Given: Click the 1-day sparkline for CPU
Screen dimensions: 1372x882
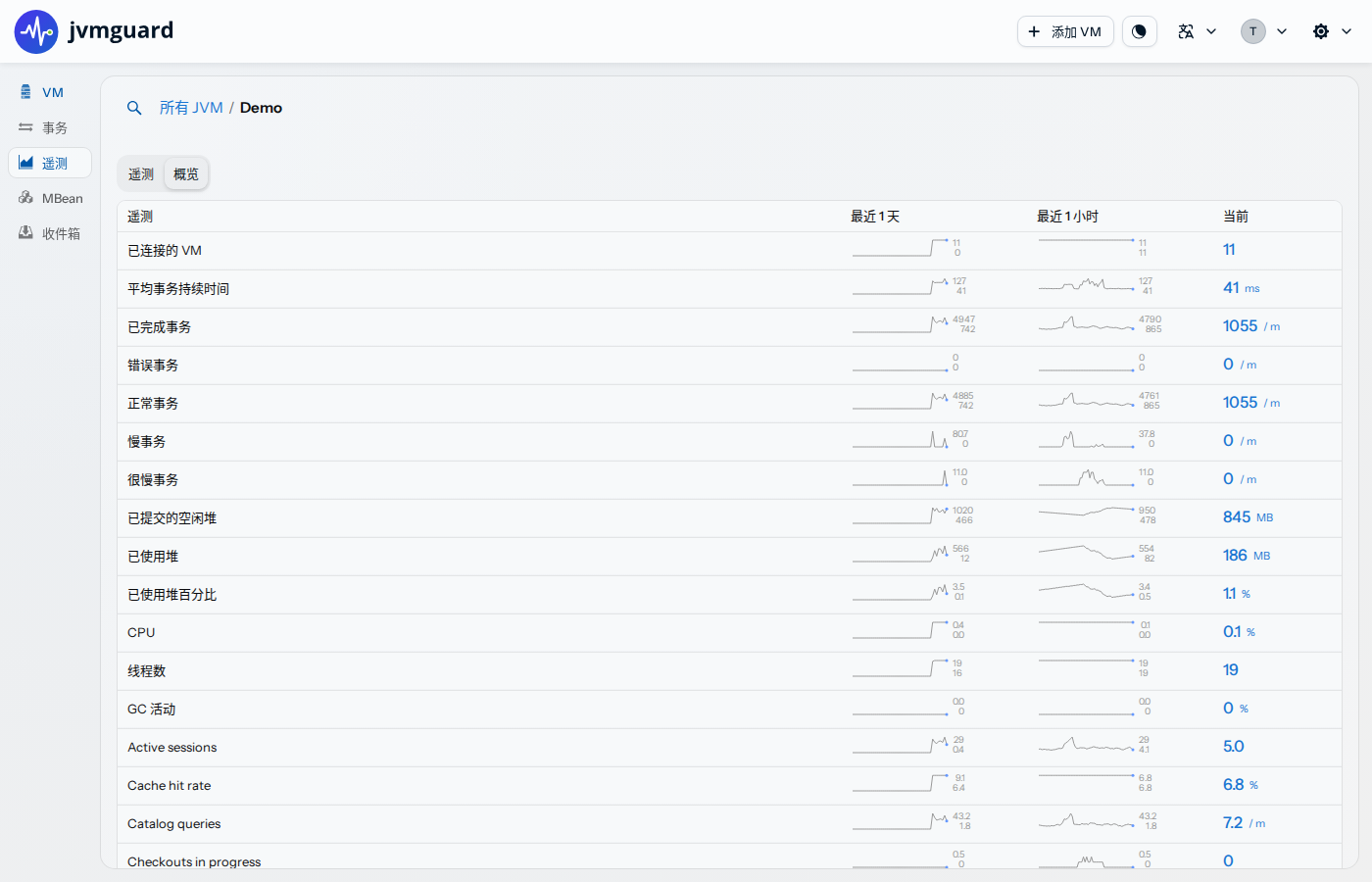Looking at the screenshot, I should click(901, 630).
